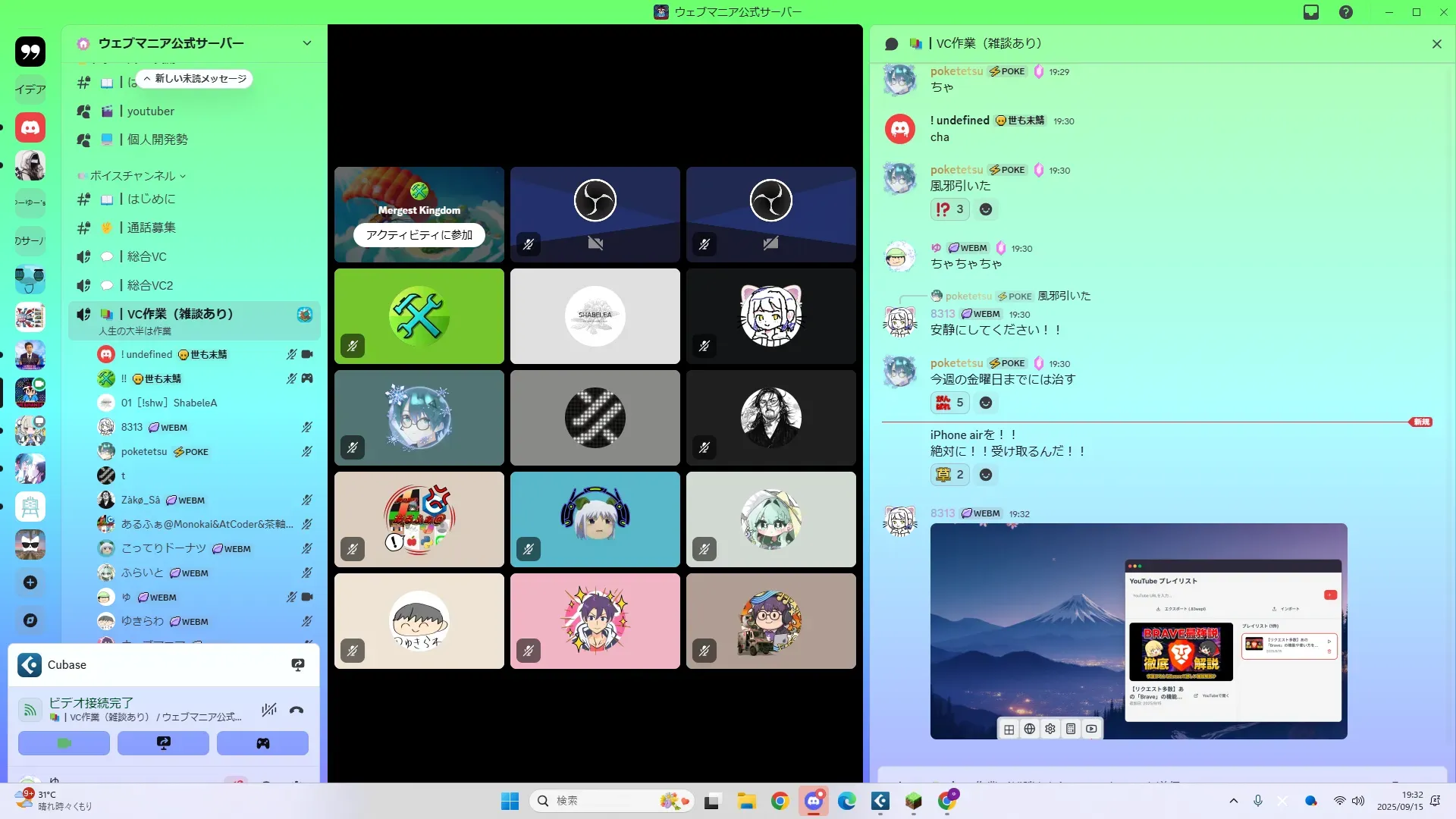Toggle noise suppression in voice panel
The image size is (1456, 819).
pos(268,711)
